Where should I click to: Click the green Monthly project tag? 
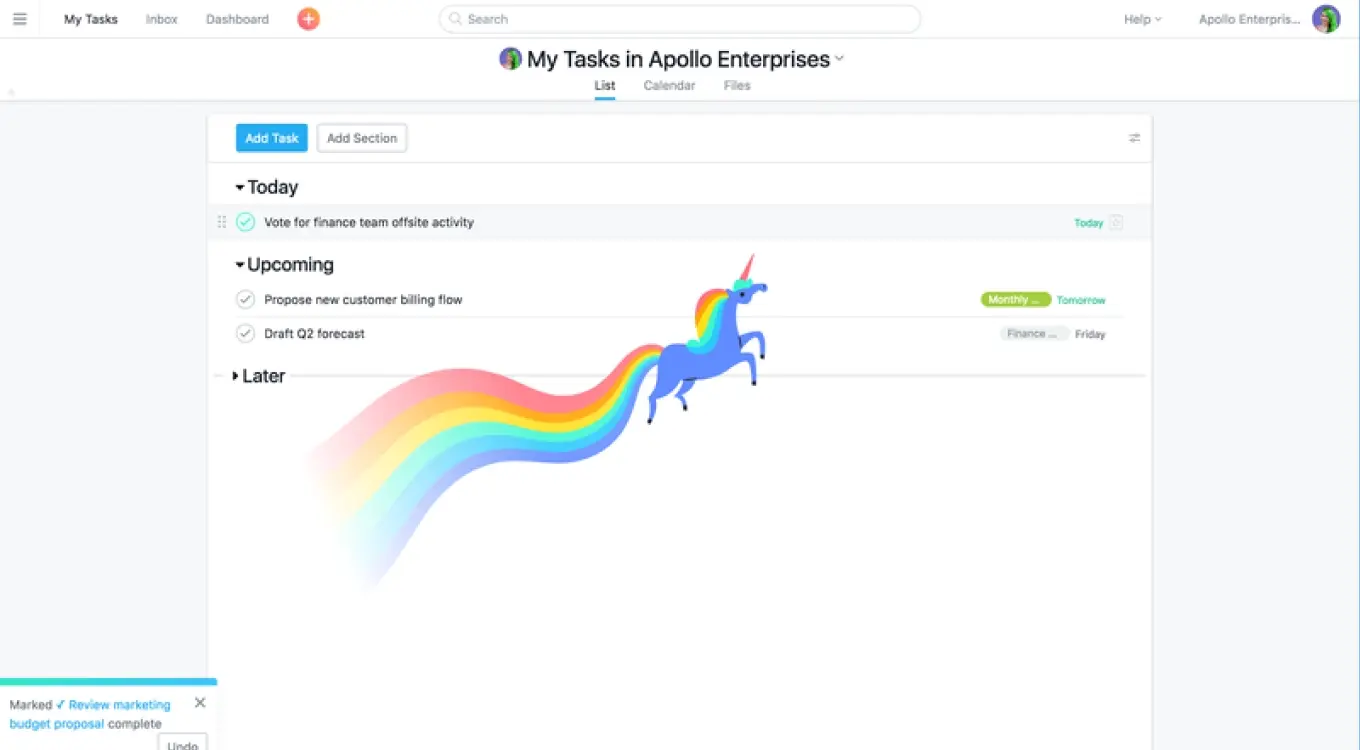click(x=1015, y=300)
